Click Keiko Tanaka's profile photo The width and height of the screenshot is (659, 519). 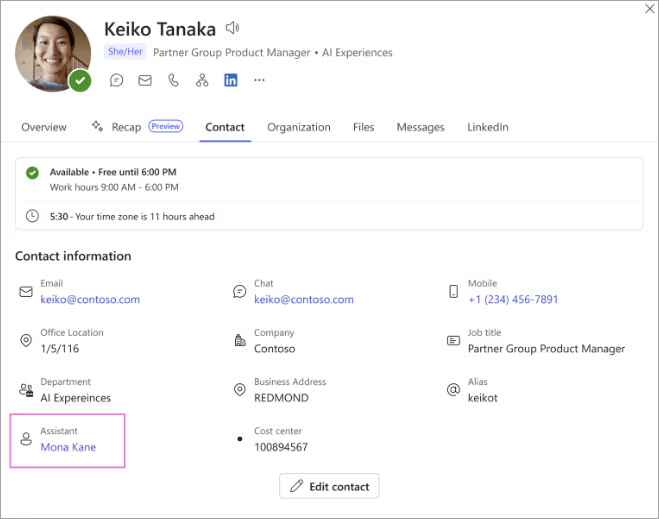tap(53, 53)
